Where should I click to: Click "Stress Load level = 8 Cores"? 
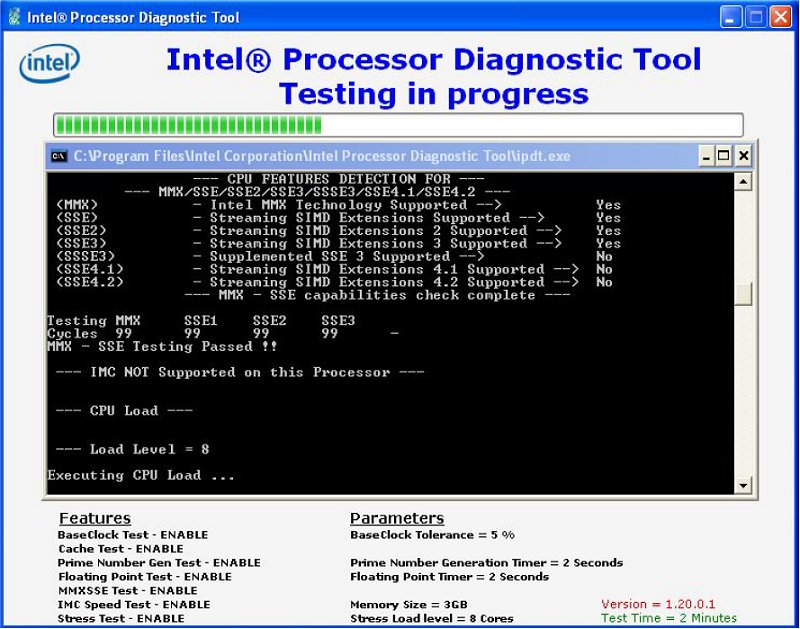tap(432, 618)
